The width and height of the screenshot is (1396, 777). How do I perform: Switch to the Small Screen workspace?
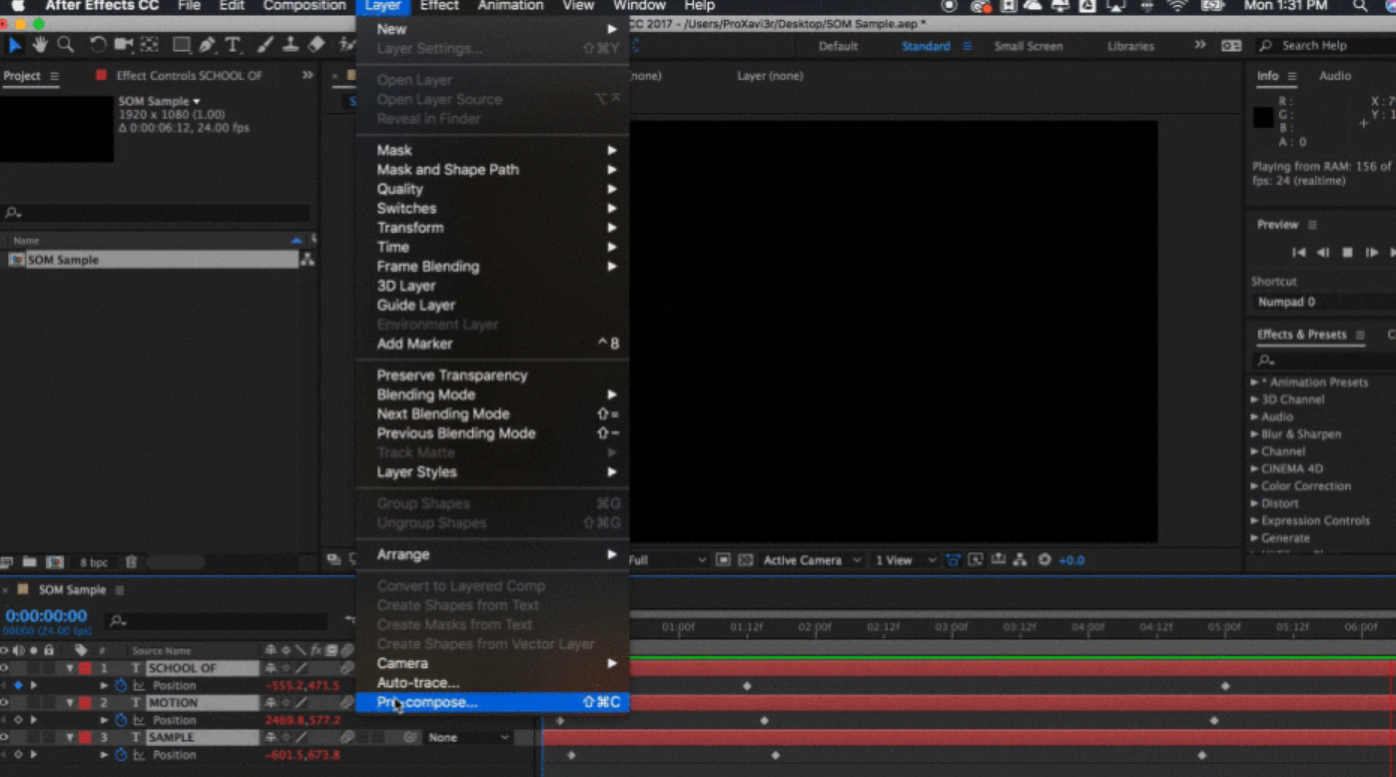pos(1028,46)
